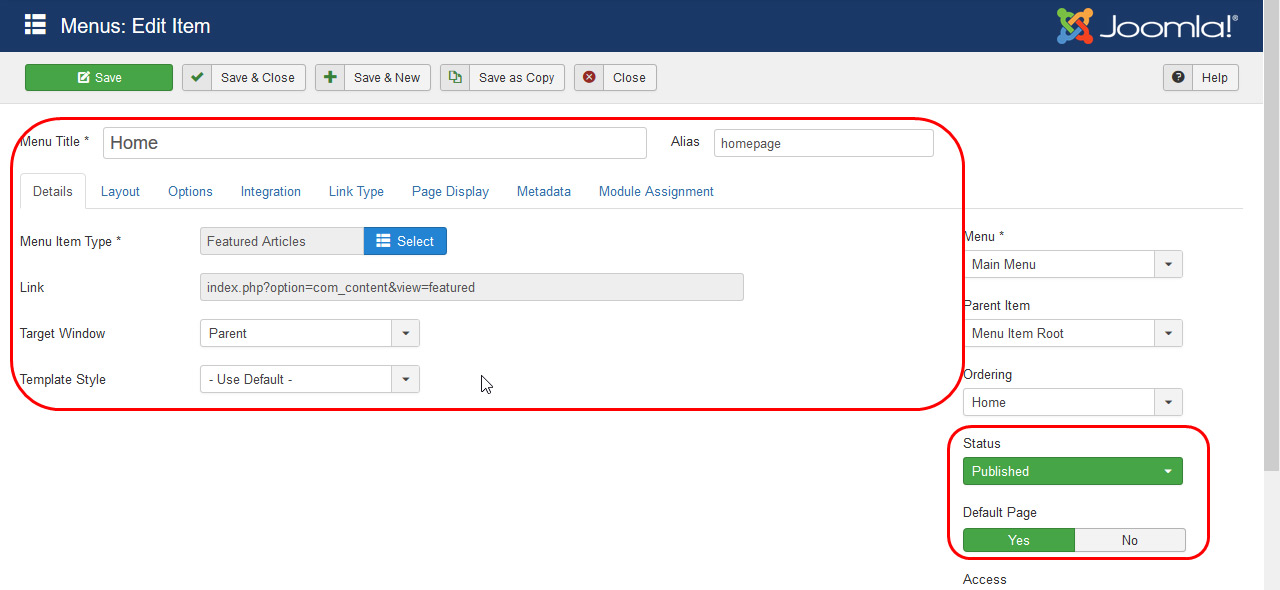
Task: Switch to the Module Assignment tab
Action: tap(656, 191)
